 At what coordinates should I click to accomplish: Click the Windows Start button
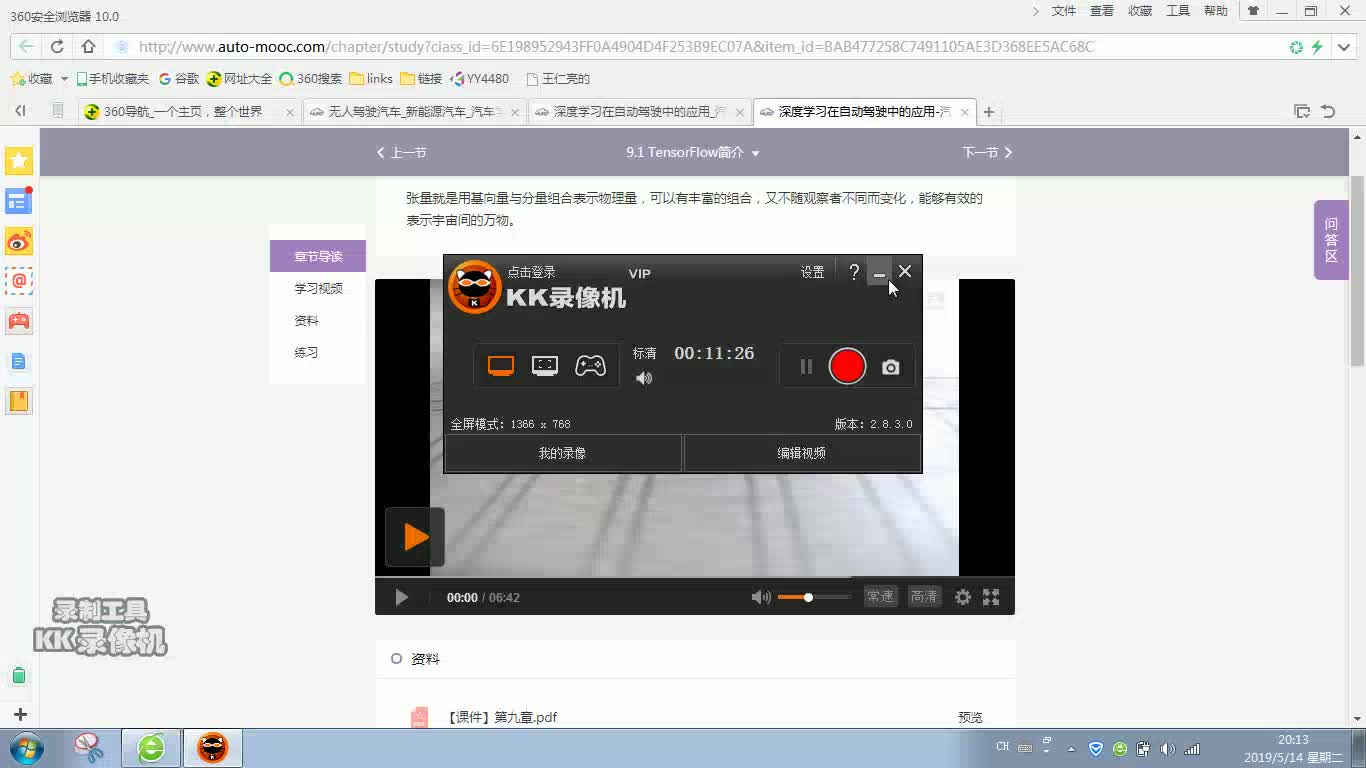(26, 748)
